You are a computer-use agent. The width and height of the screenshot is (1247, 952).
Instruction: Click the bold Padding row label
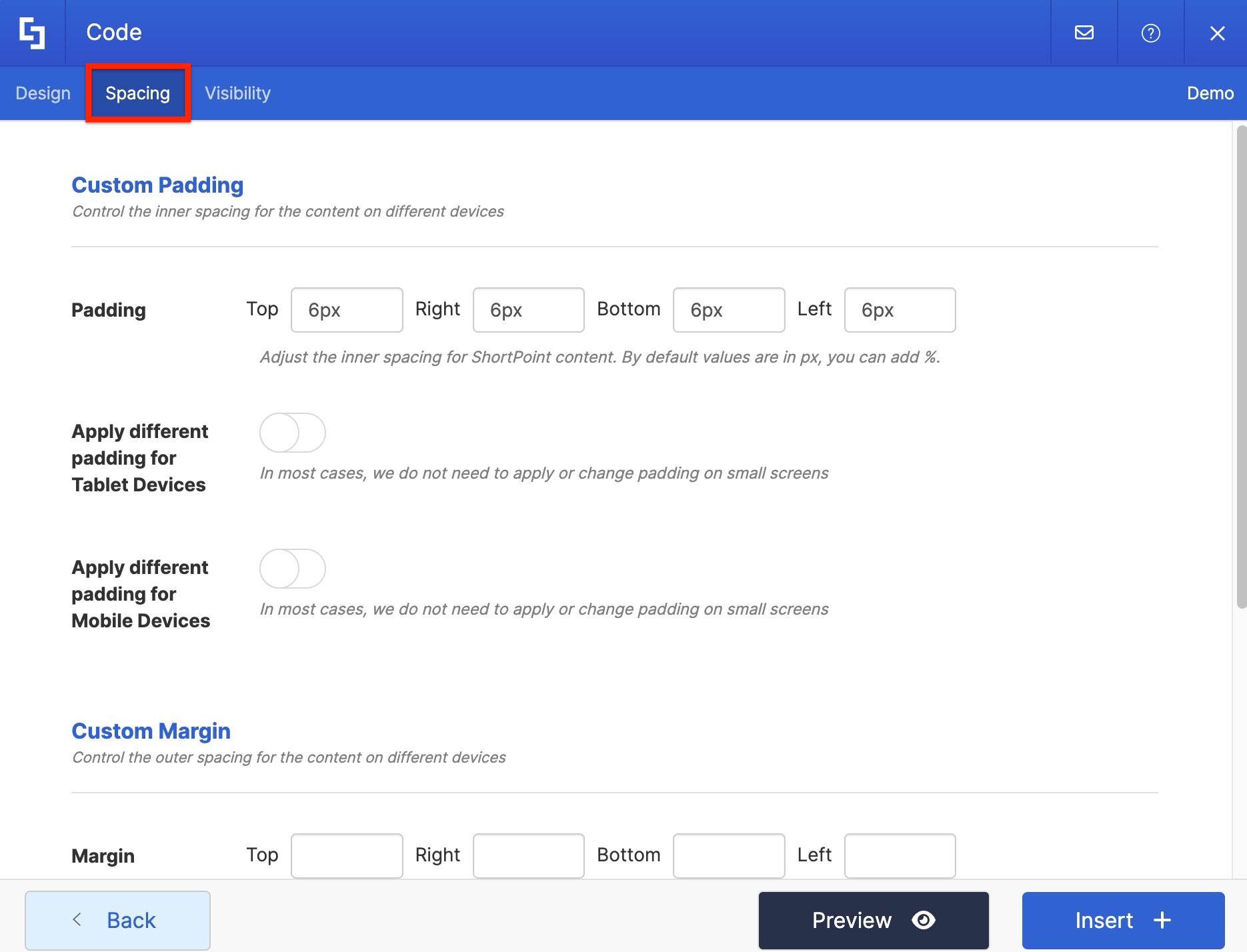click(x=109, y=310)
